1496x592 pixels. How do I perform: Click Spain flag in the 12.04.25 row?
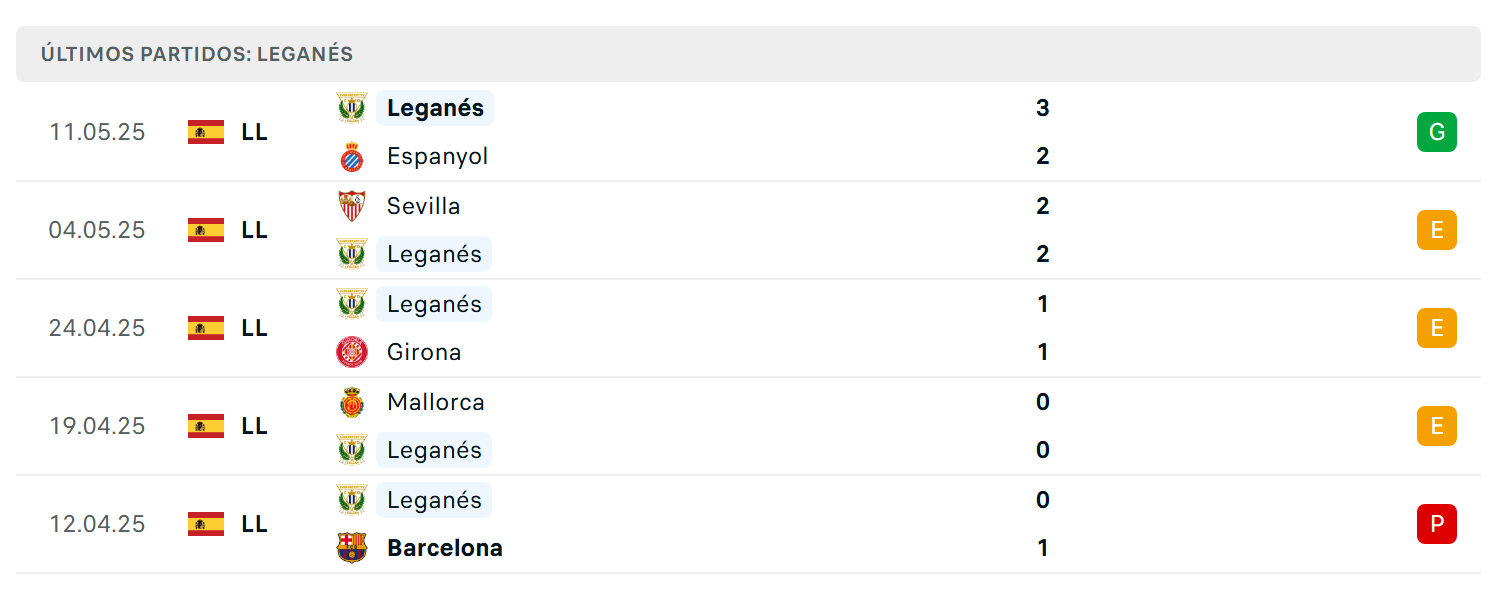[x=206, y=524]
